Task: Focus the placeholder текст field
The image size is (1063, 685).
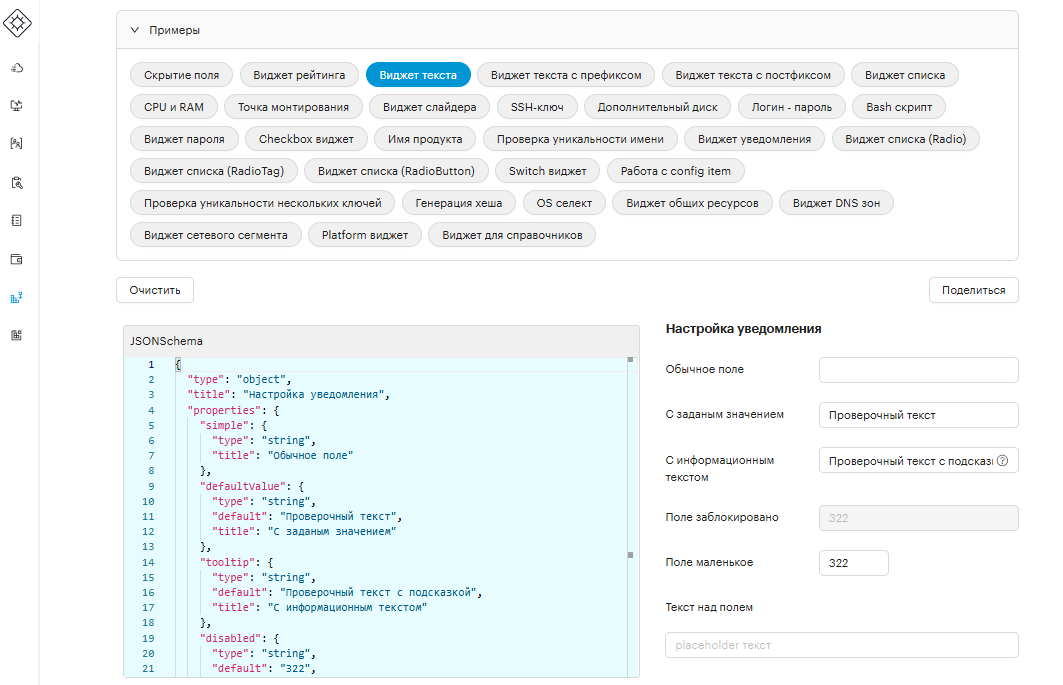Action: 842,645
